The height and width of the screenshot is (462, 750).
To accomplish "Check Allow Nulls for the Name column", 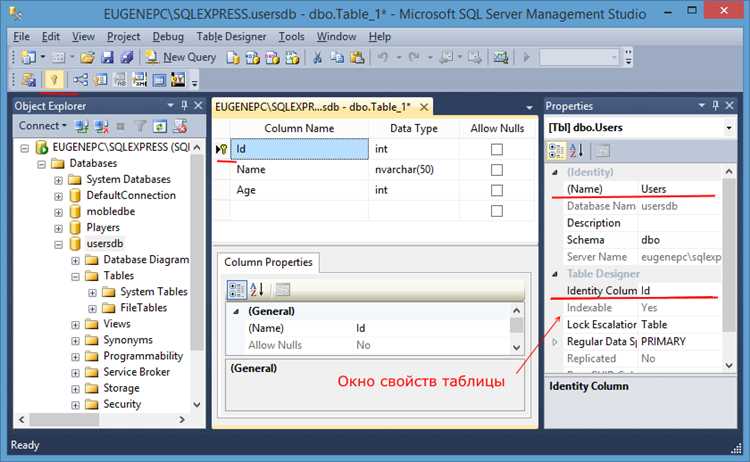I will tap(496, 170).
